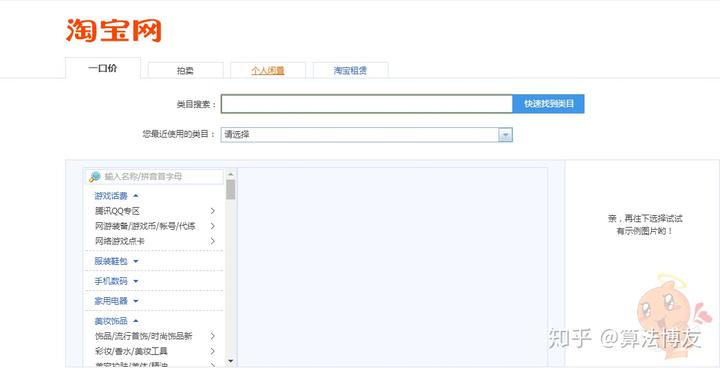Switch to the 拍卖 tab
This screenshot has height=368, width=720.
[x=186, y=71]
